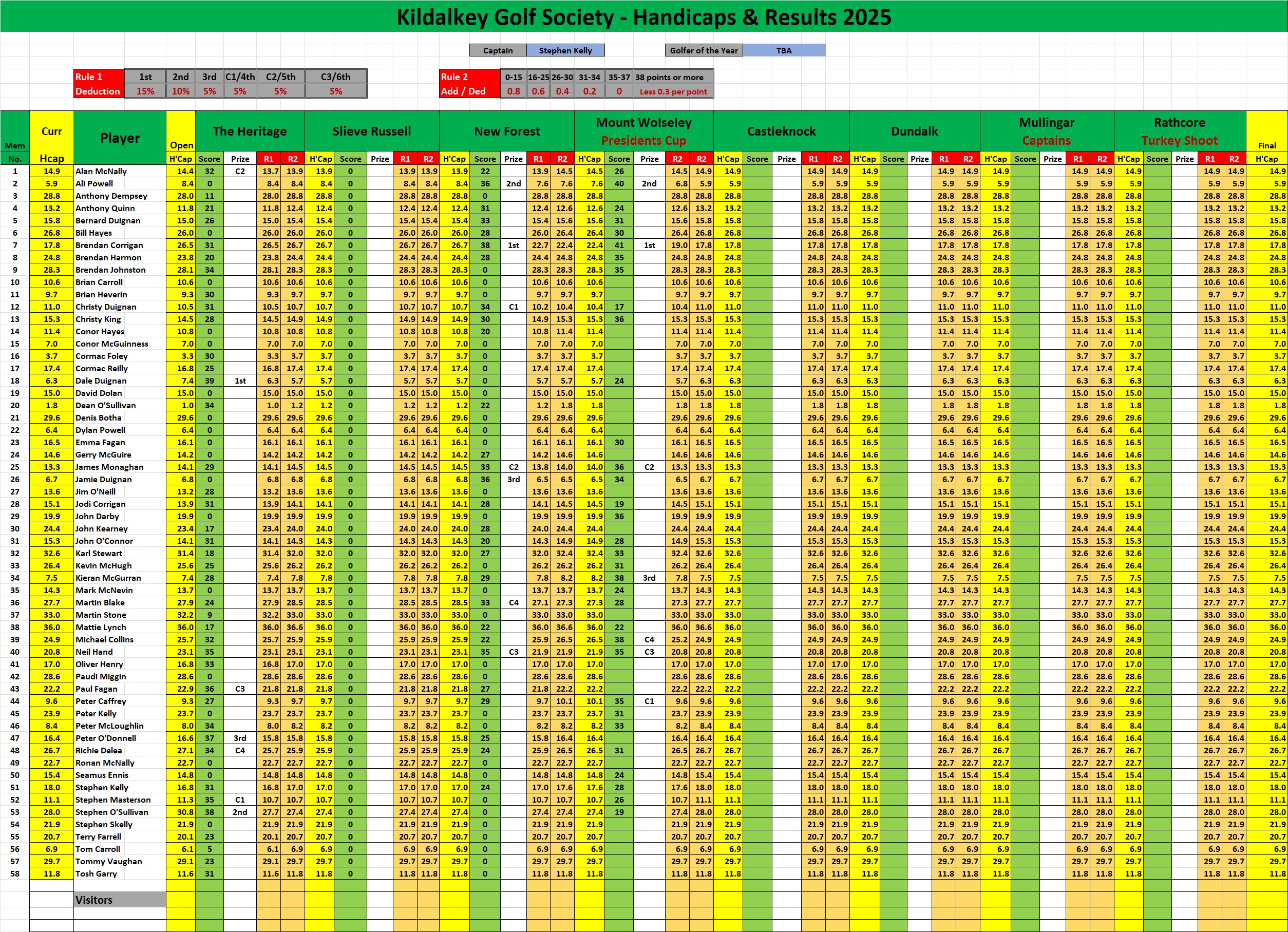Click the 'Final' column header
Image resolution: width=1288 pixels, height=932 pixels.
coord(1266,145)
